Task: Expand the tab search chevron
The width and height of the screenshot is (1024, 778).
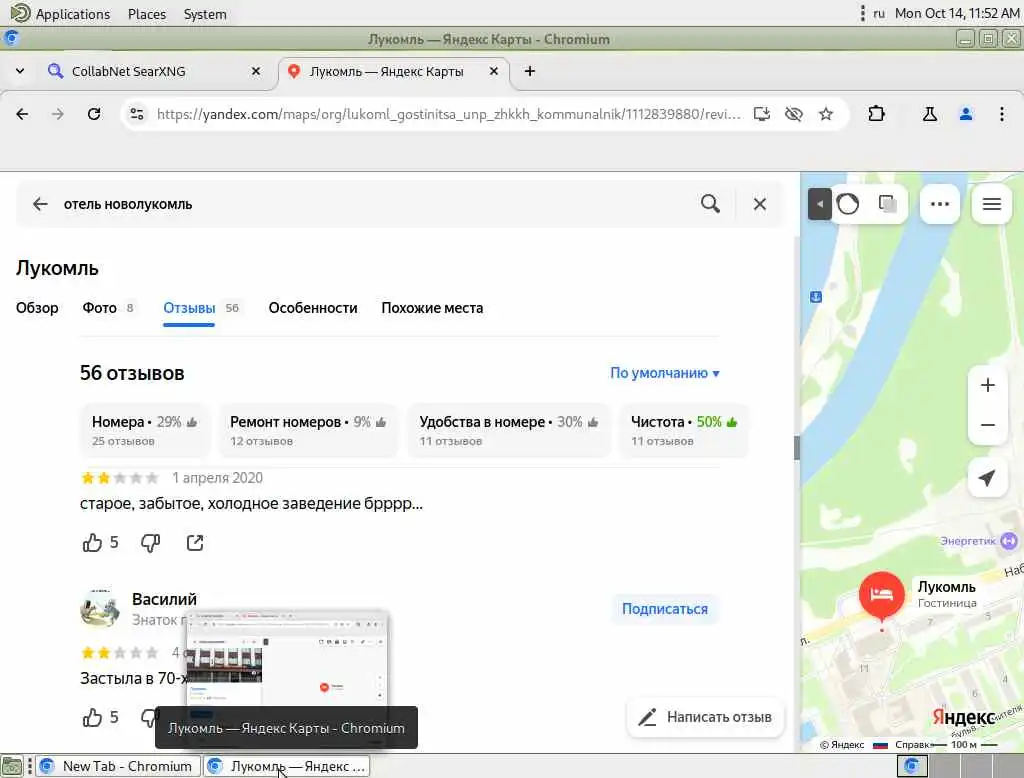Action: click(20, 71)
